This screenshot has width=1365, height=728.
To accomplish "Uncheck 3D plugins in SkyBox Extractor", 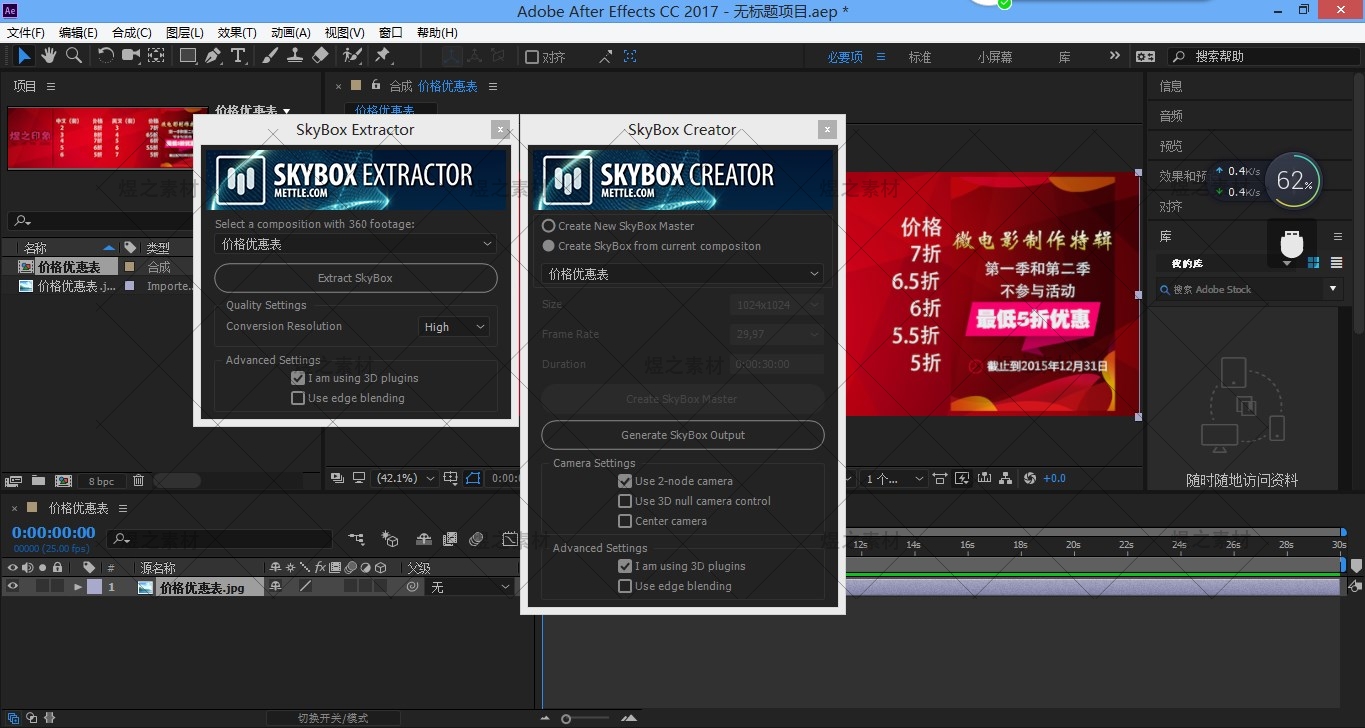I will click(298, 378).
